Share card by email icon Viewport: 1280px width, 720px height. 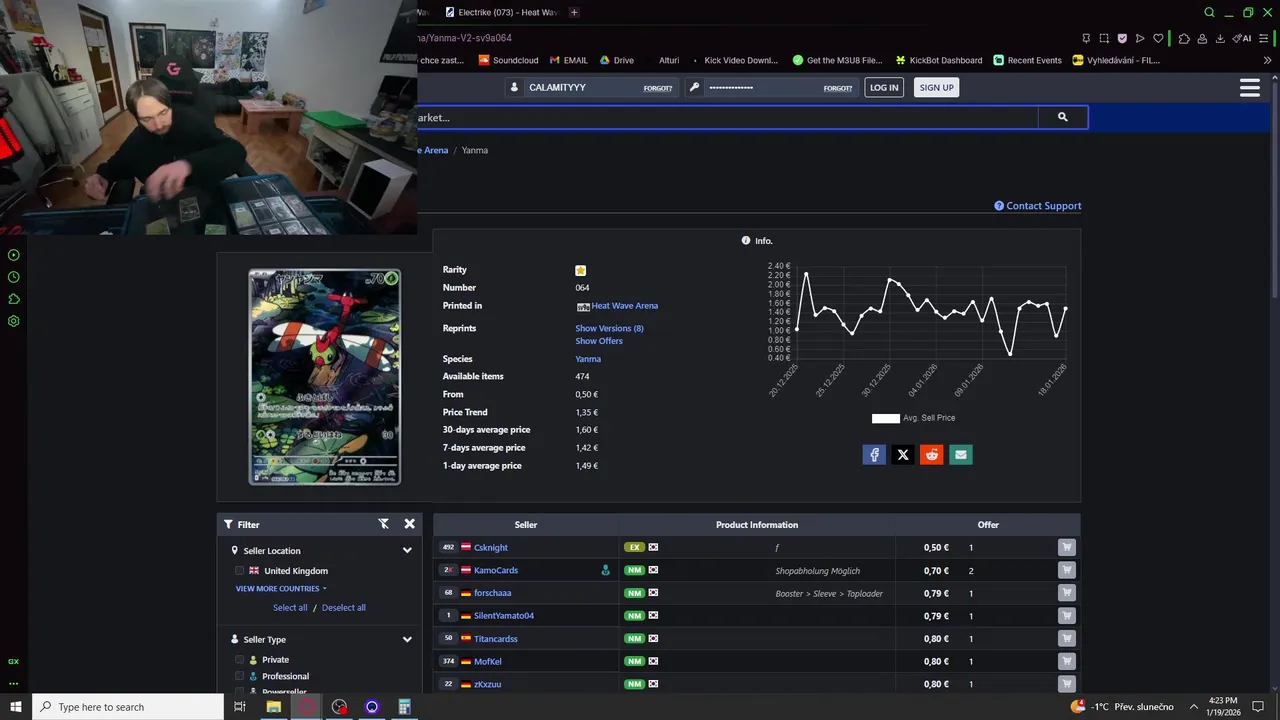click(x=961, y=455)
